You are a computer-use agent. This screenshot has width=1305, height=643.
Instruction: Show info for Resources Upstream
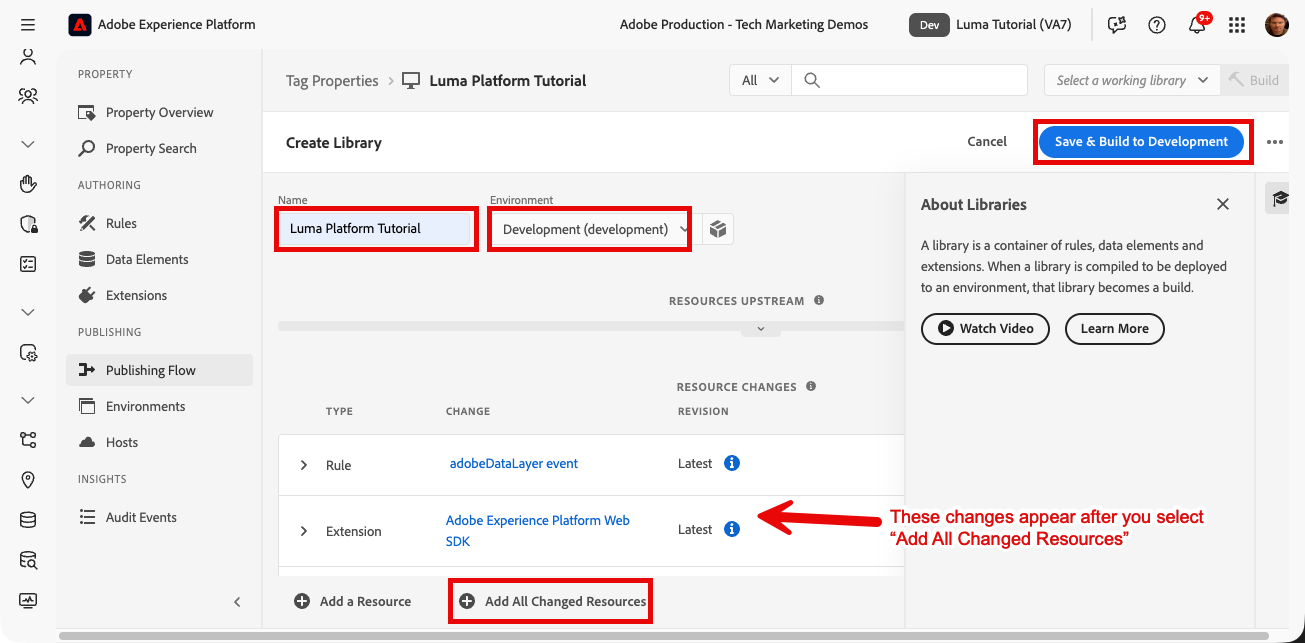click(819, 300)
